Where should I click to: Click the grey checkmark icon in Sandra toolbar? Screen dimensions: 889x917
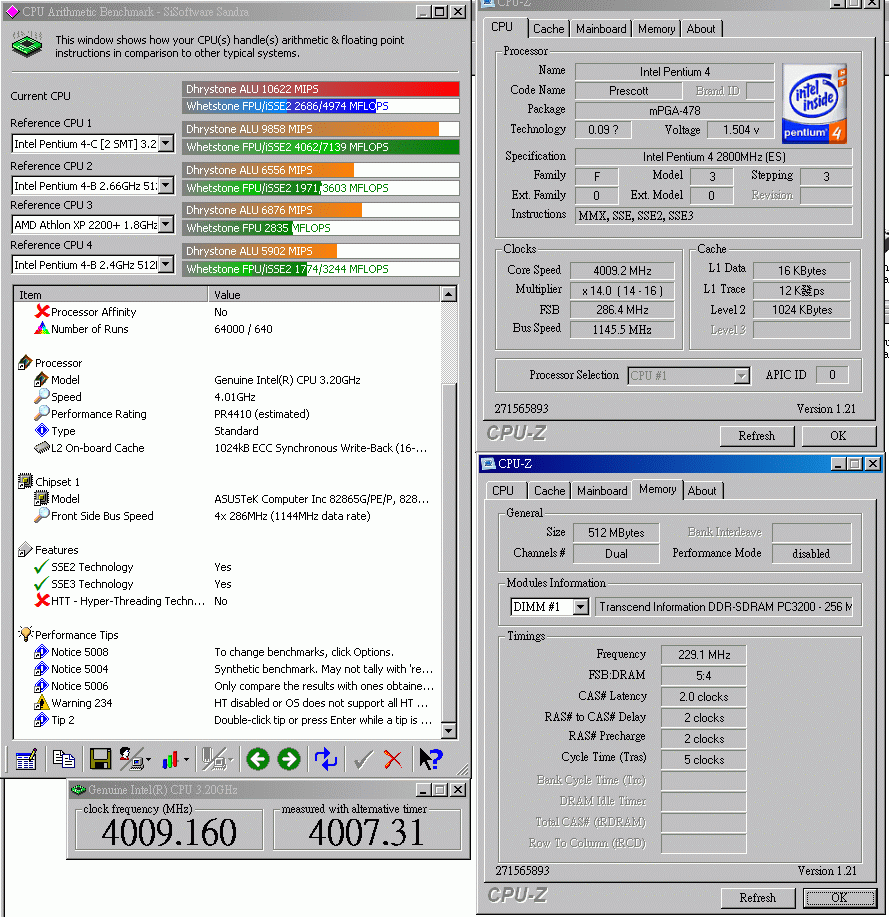point(363,760)
